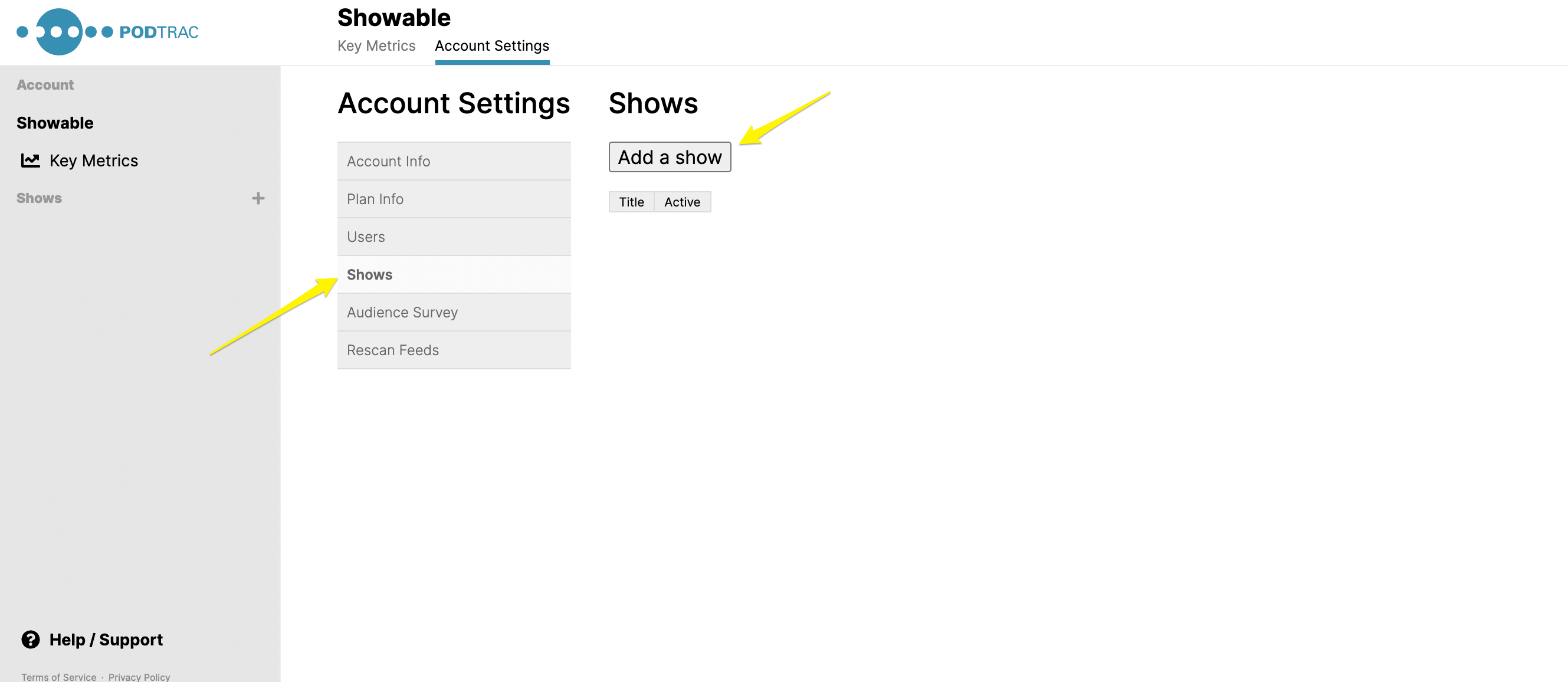1568x682 pixels.
Task: Open Account Info settings section
Action: tap(454, 162)
